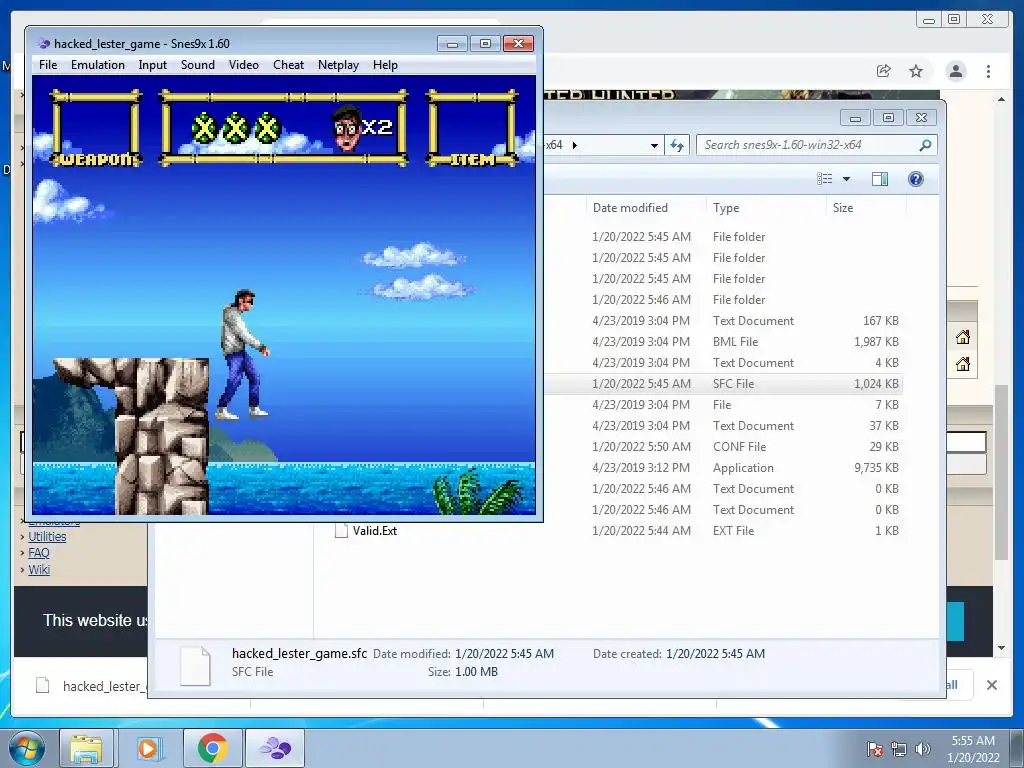Select the Application row of 9,735 KB
This screenshot has height=768, width=1024.
tap(722, 468)
